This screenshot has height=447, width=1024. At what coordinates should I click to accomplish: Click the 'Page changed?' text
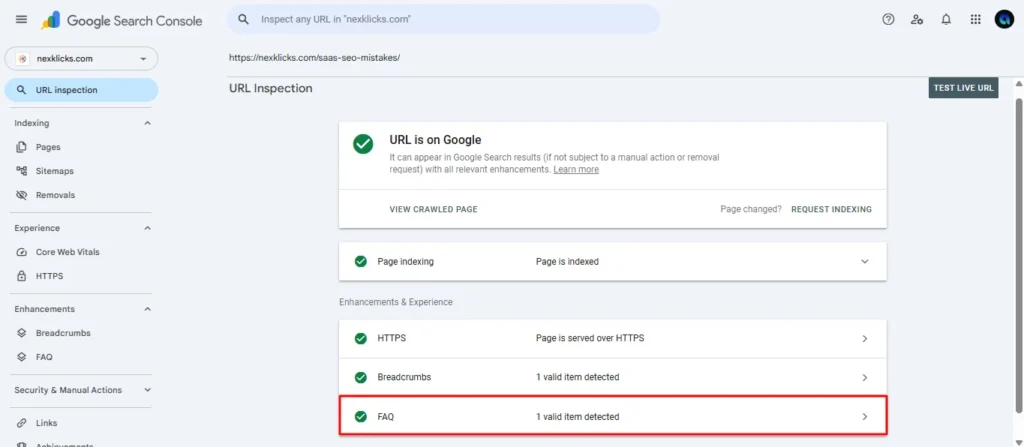pos(751,209)
